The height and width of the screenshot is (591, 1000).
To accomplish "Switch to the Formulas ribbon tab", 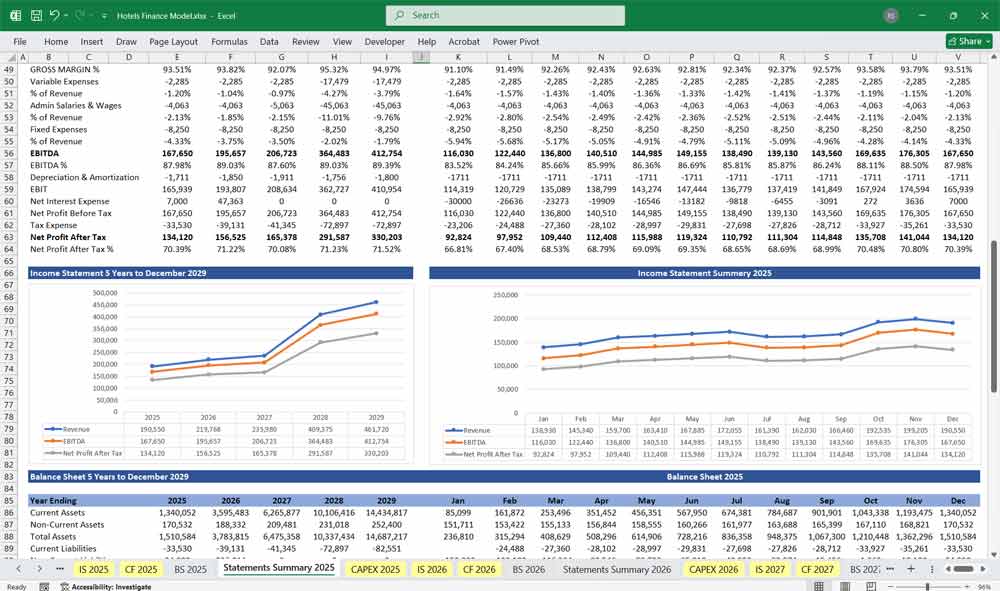I will (x=229, y=41).
